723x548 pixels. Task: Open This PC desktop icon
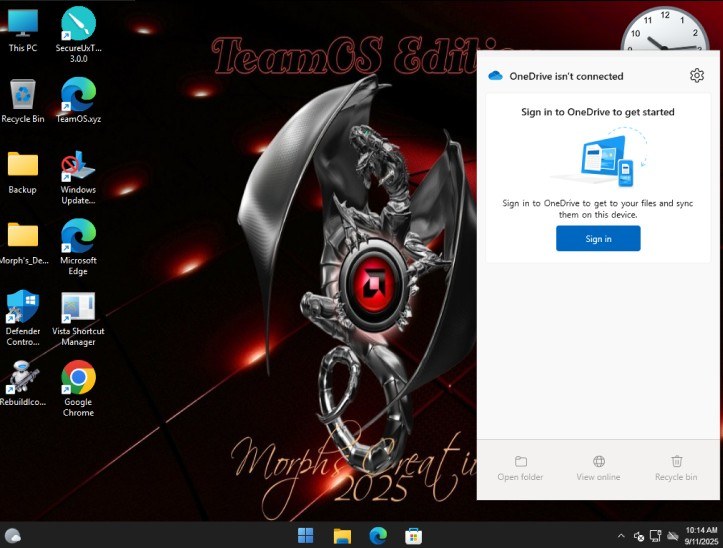point(22,30)
